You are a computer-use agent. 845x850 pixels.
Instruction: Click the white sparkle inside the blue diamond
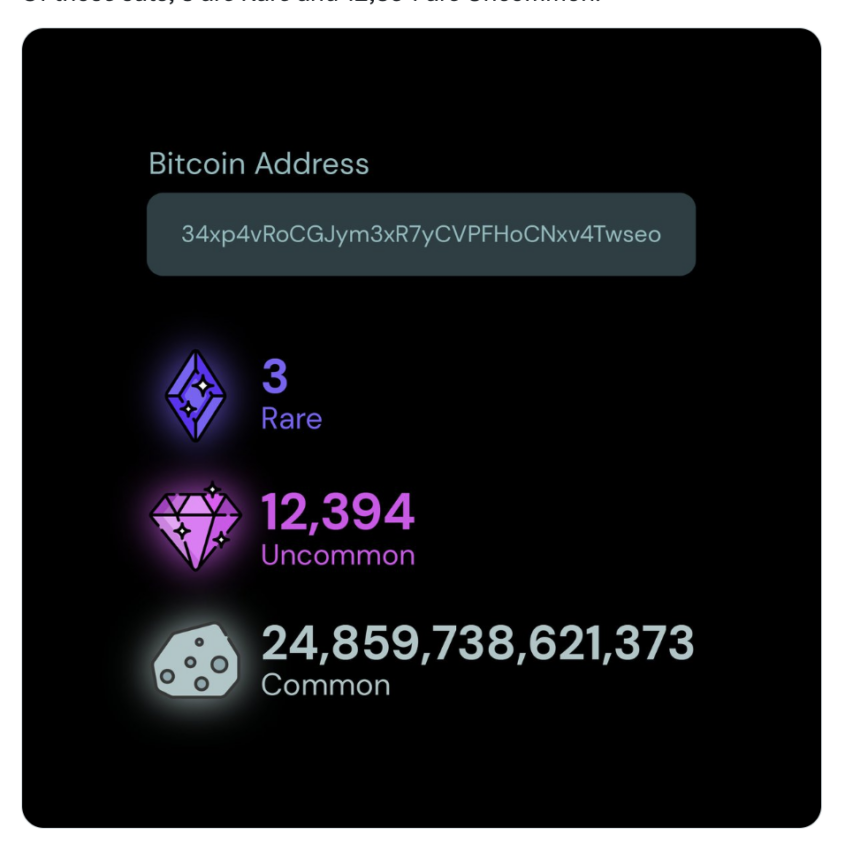point(203,384)
